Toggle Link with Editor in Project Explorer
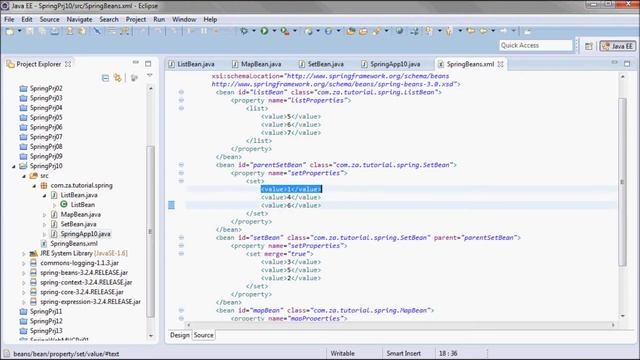This screenshot has width=640, height=360. [x=118, y=78]
